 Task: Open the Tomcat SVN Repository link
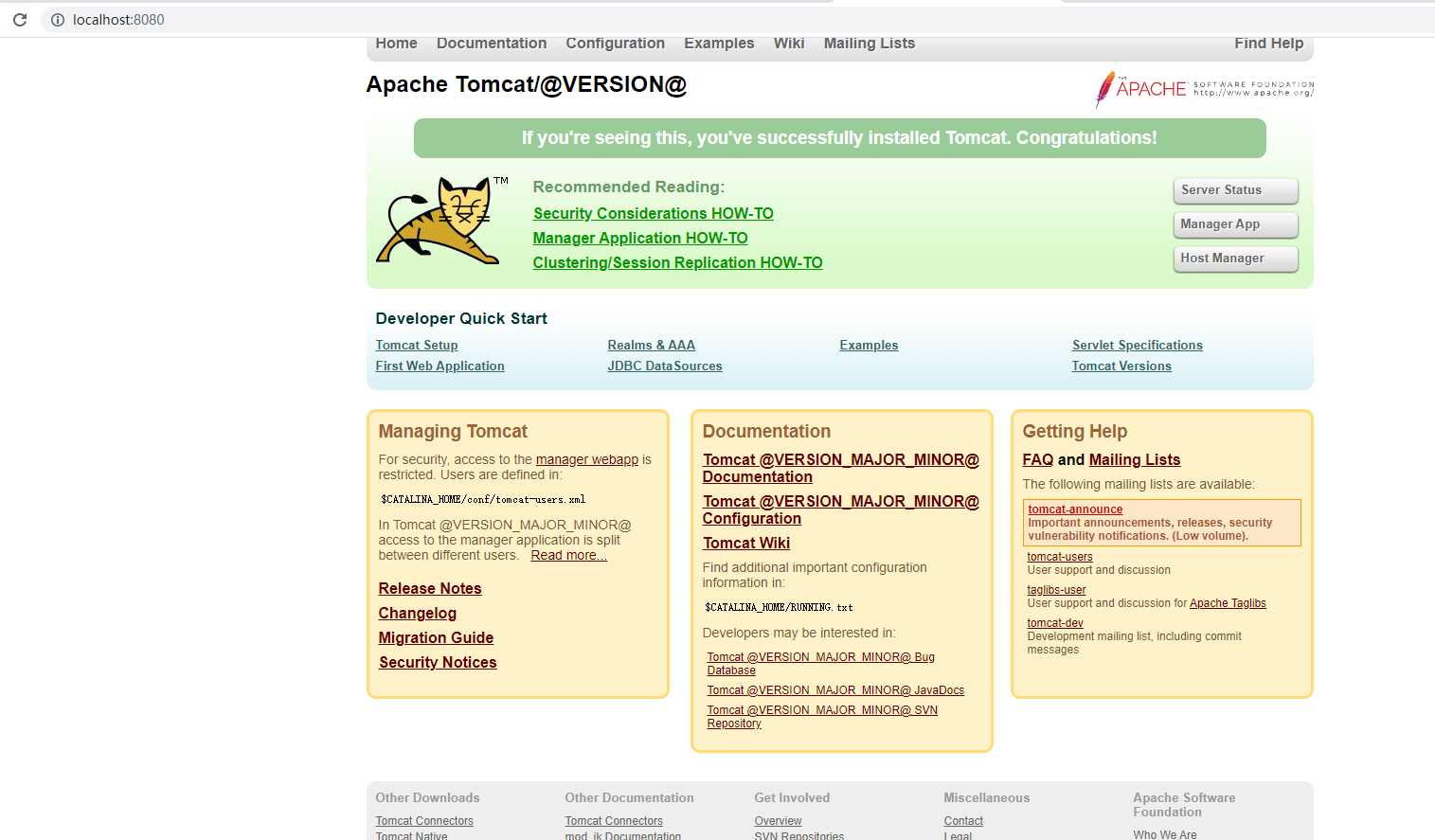[822, 717]
